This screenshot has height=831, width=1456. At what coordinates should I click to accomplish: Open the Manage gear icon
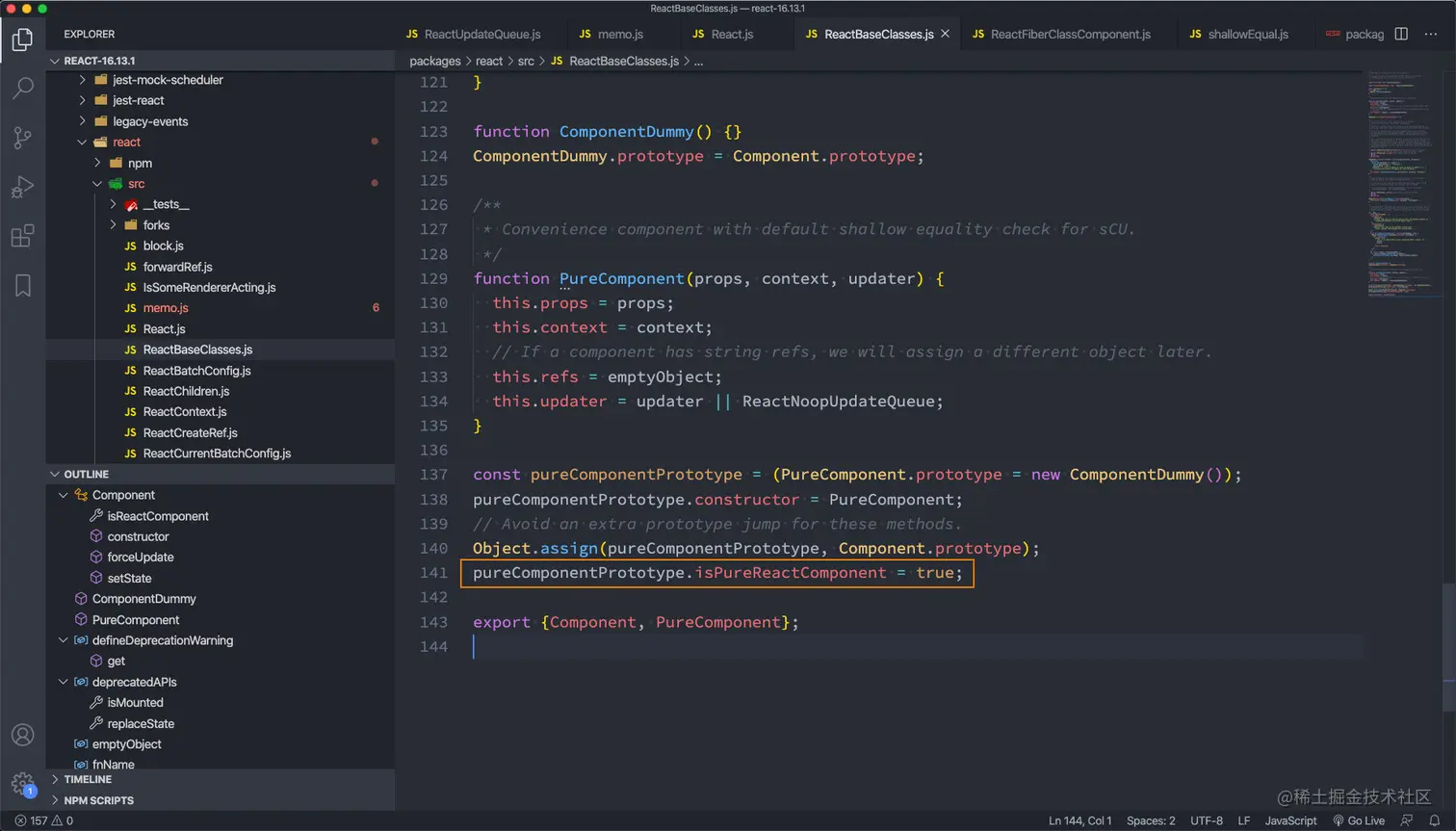coord(22,784)
